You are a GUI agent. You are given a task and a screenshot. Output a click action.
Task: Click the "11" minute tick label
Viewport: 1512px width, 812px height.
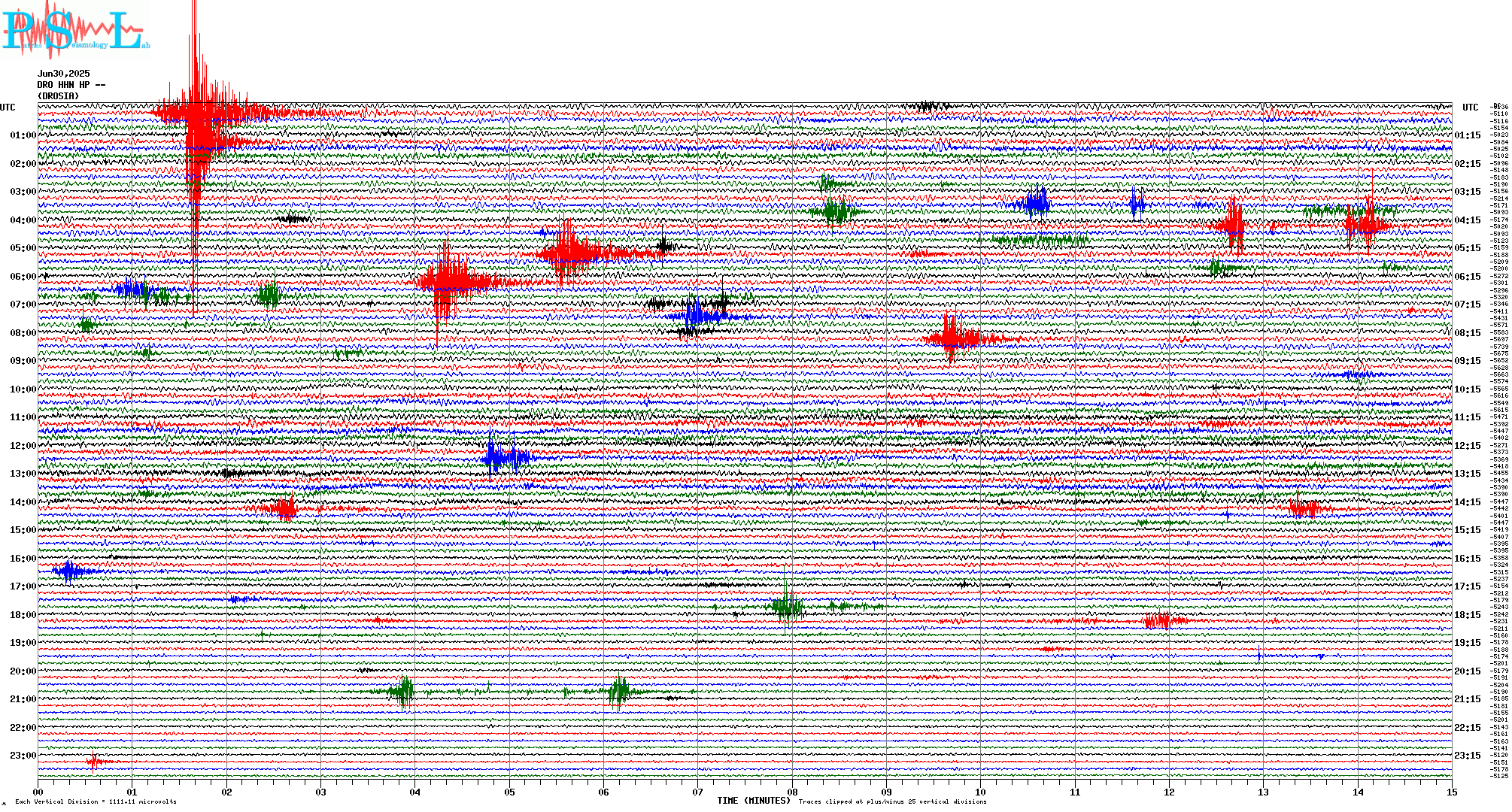coord(1075,792)
